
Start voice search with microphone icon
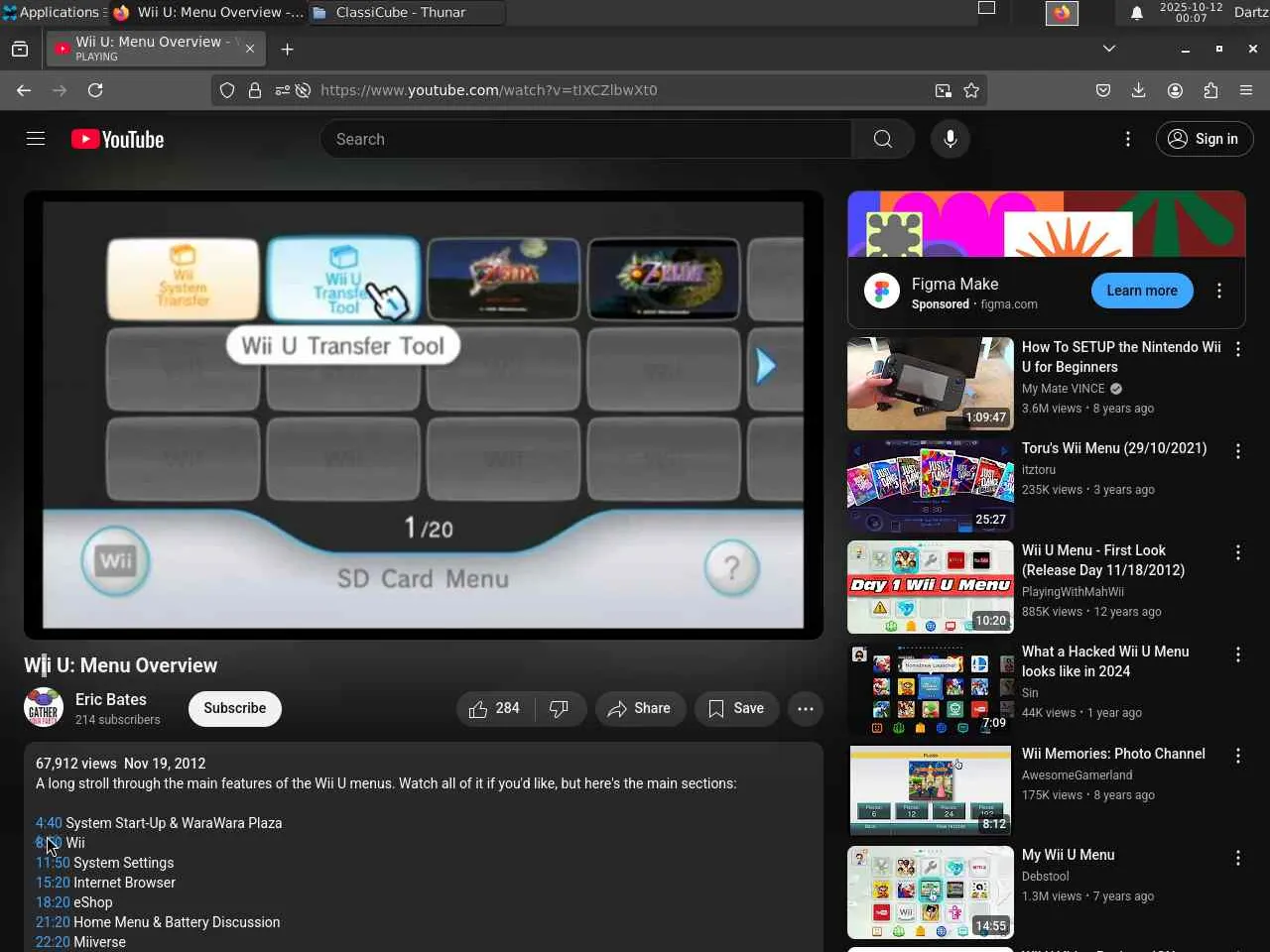pos(950,139)
